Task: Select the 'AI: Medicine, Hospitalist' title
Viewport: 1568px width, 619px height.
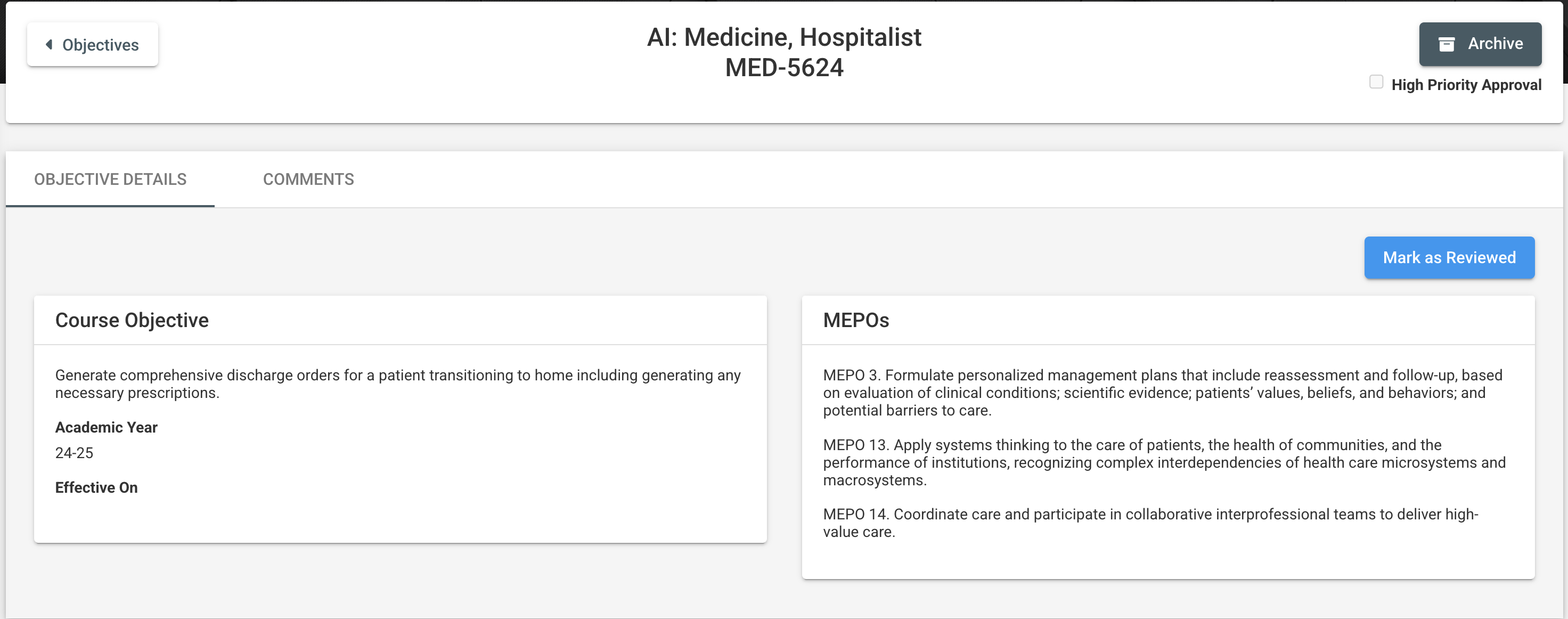Action: 784,37
